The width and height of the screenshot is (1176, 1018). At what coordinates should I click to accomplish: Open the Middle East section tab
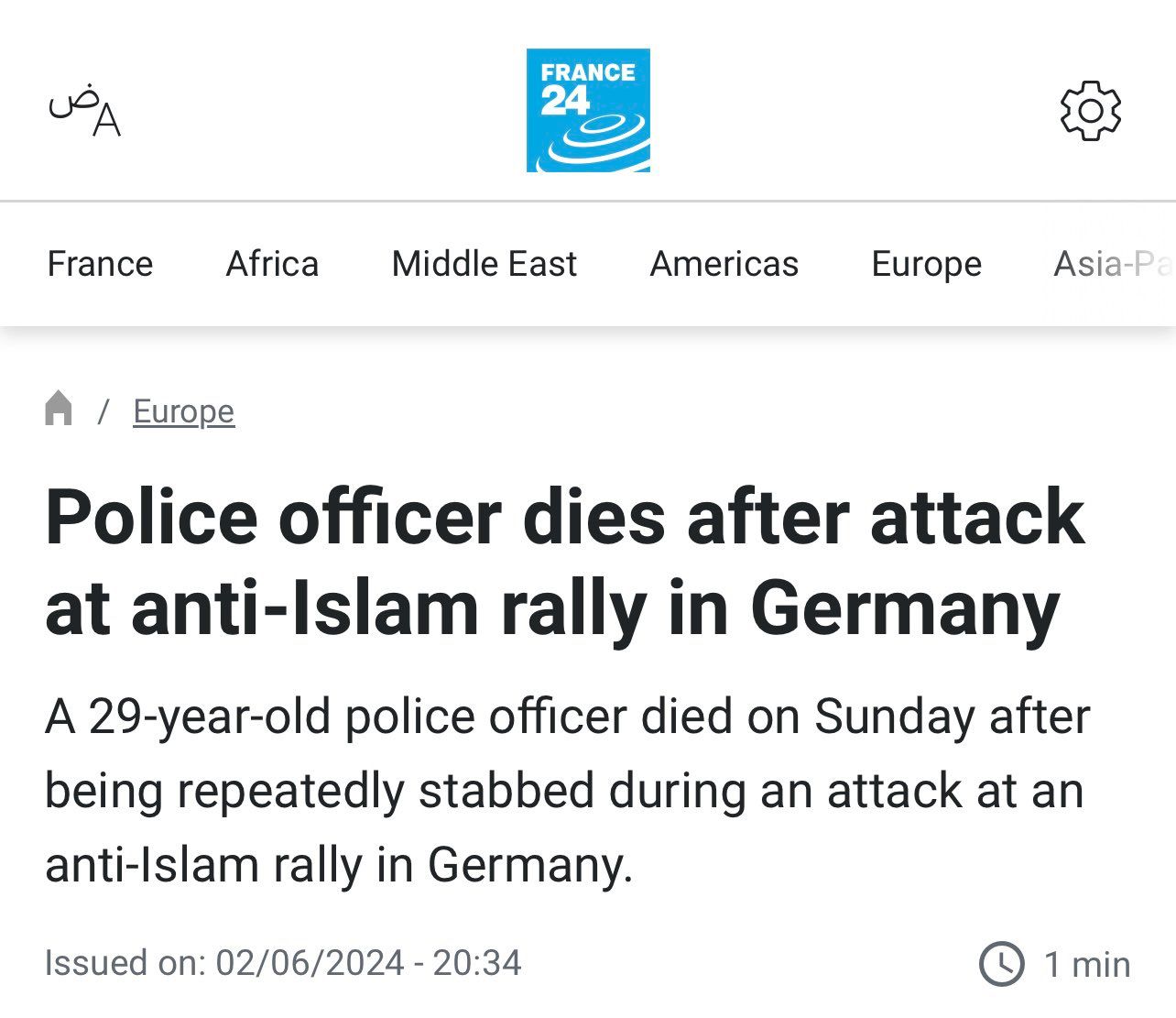484,264
